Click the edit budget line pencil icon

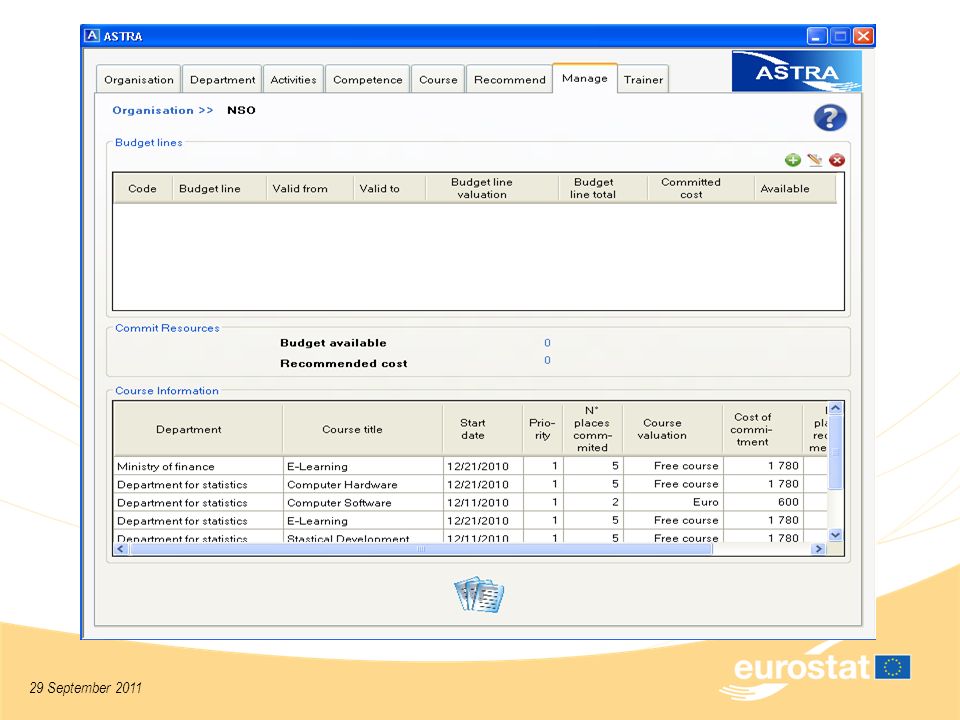click(x=815, y=160)
